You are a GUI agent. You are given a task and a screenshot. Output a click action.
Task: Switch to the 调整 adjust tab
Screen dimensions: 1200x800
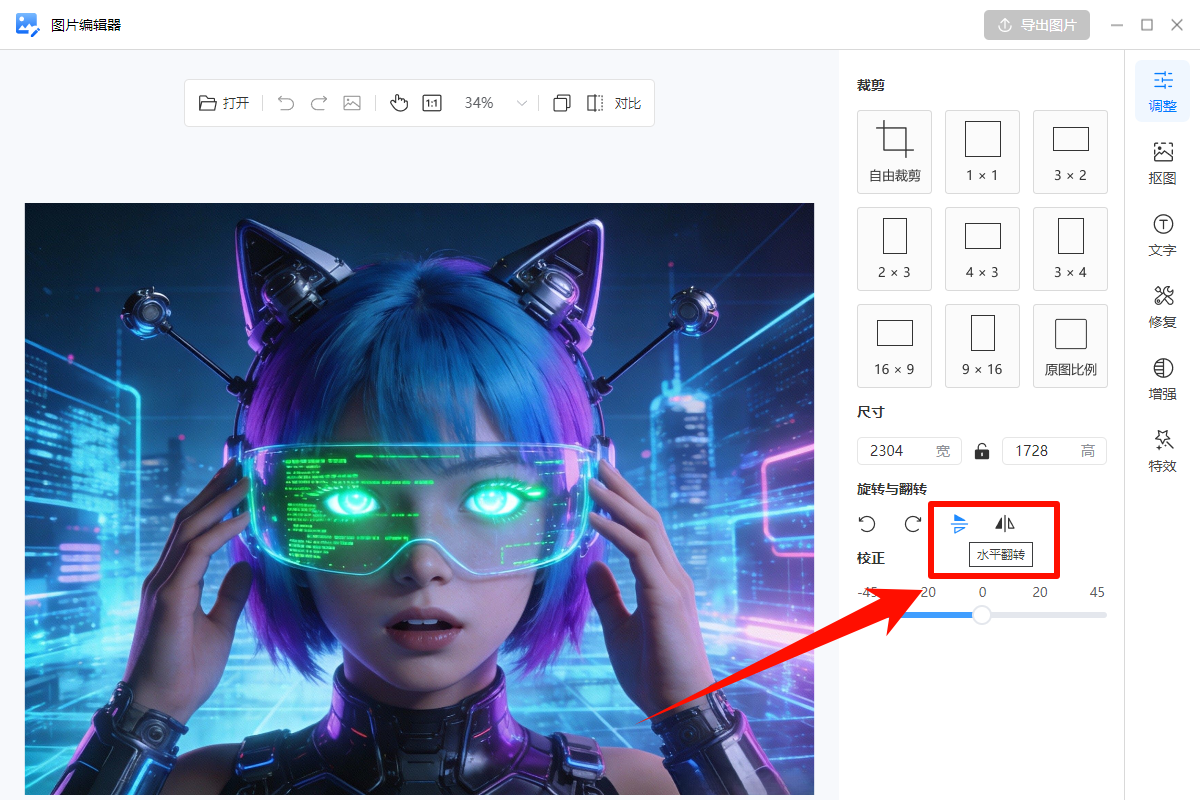(x=1162, y=91)
